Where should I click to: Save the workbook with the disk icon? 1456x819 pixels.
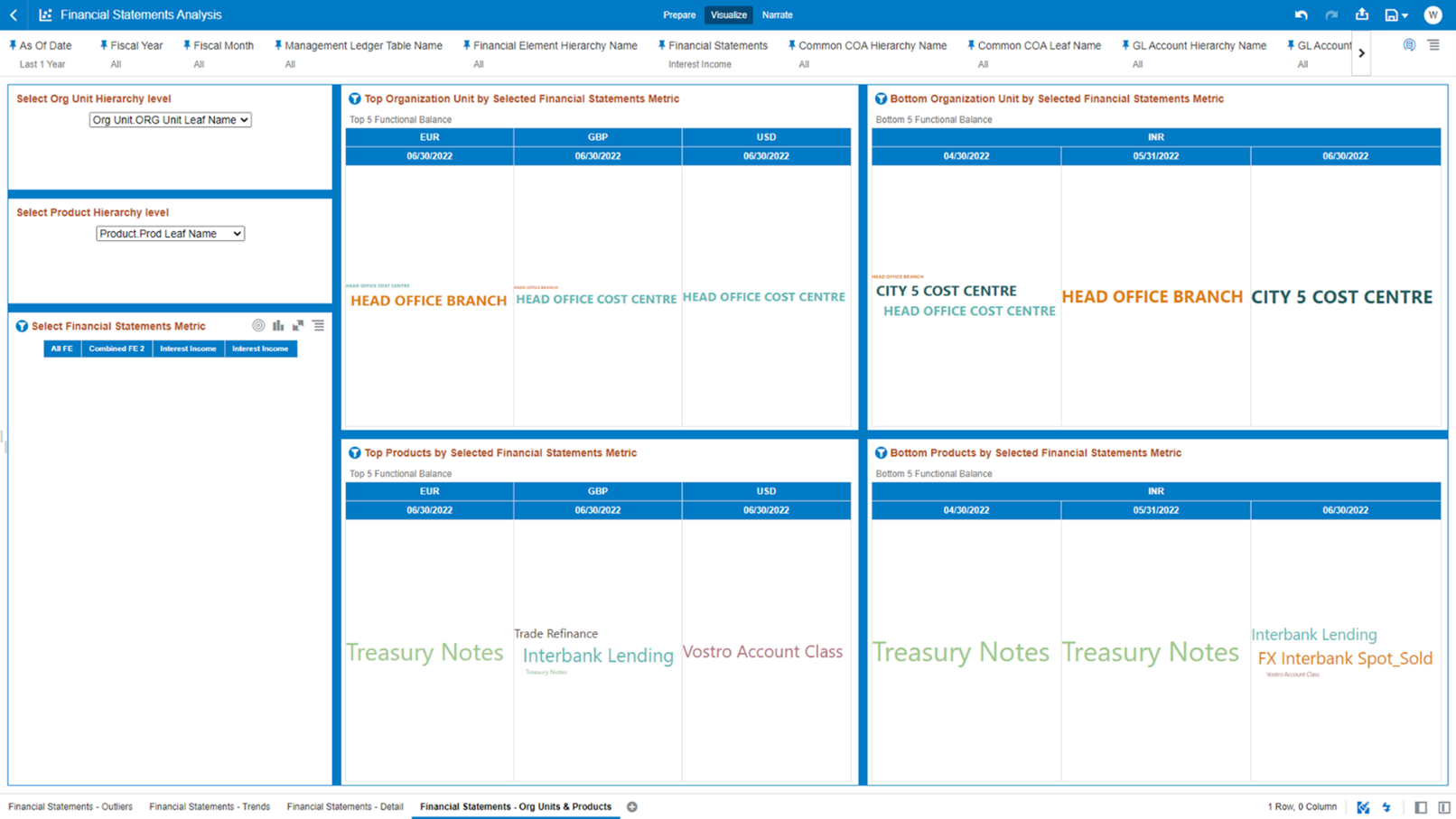click(1391, 14)
